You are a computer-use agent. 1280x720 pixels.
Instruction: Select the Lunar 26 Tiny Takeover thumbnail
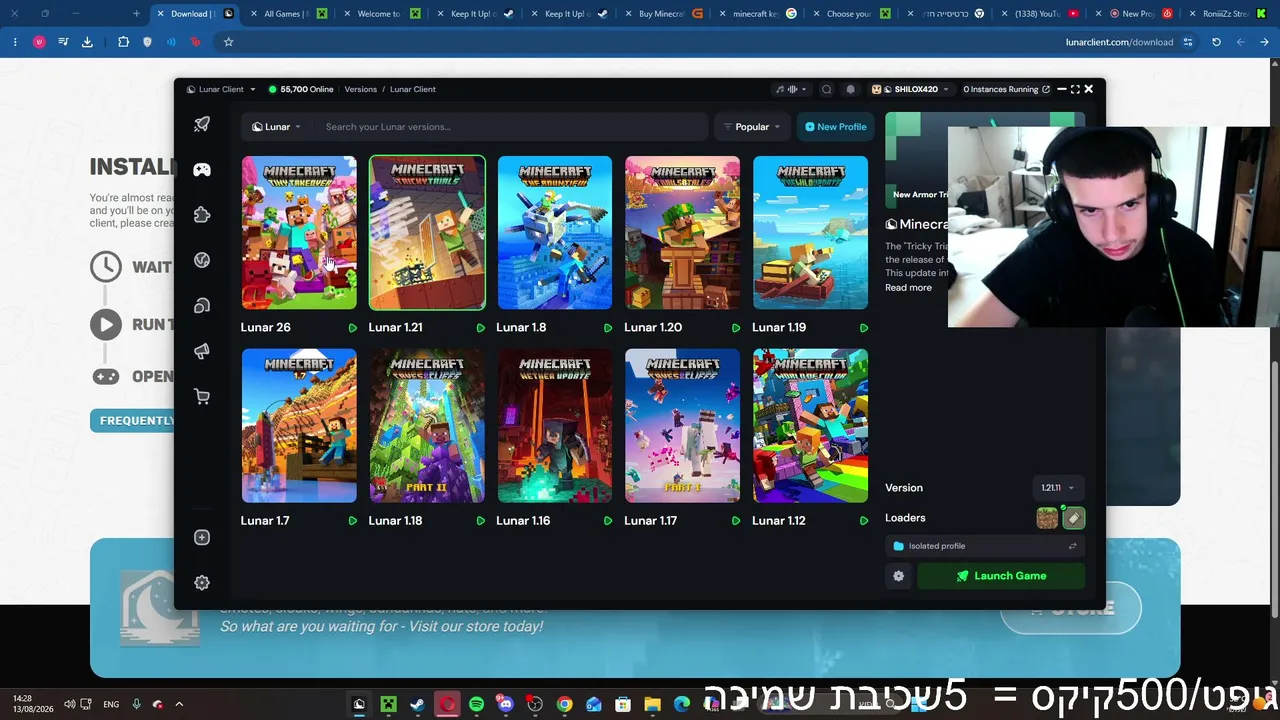[x=299, y=232]
